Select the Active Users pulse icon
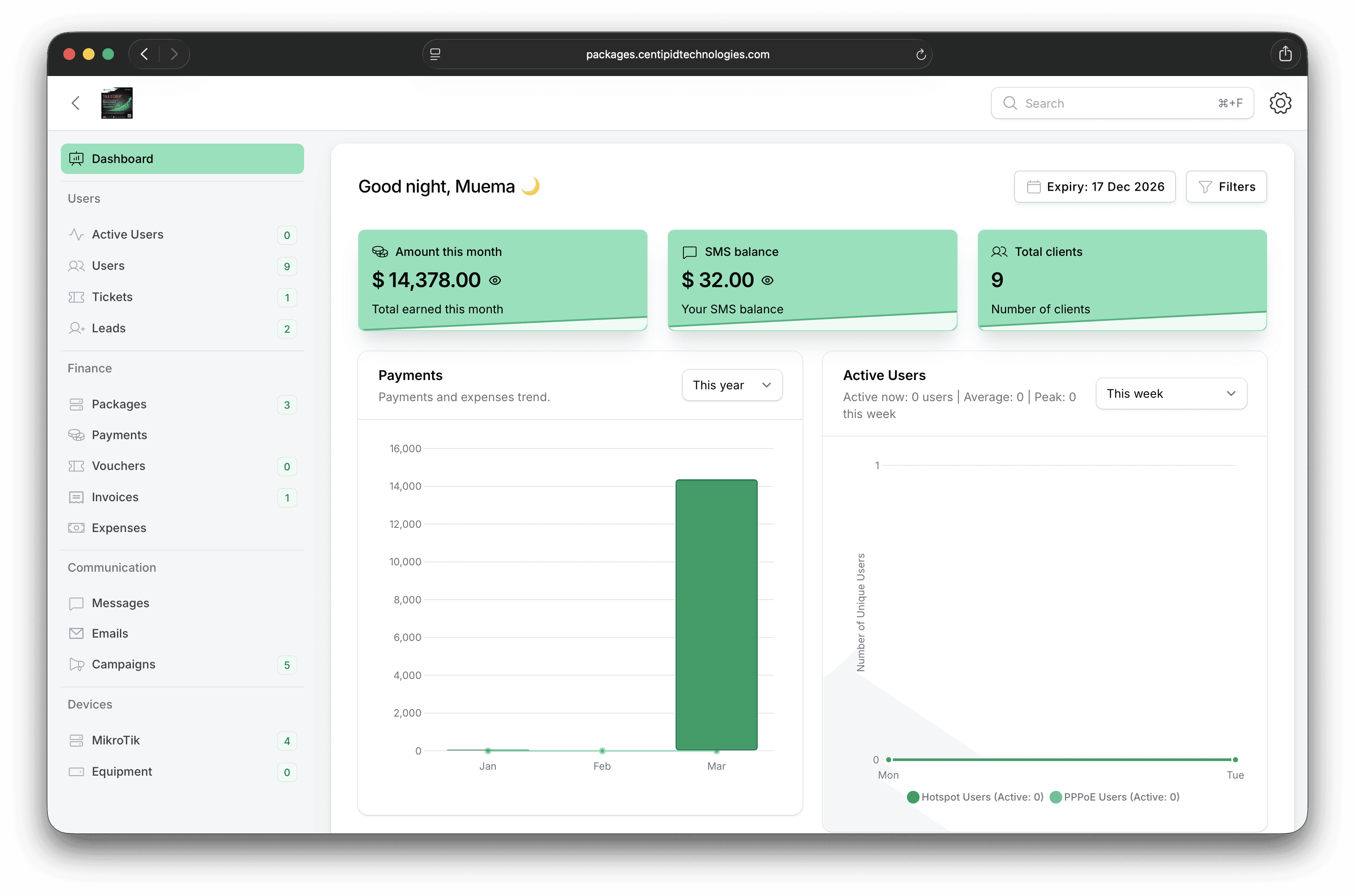The height and width of the screenshot is (896, 1355). 76,234
